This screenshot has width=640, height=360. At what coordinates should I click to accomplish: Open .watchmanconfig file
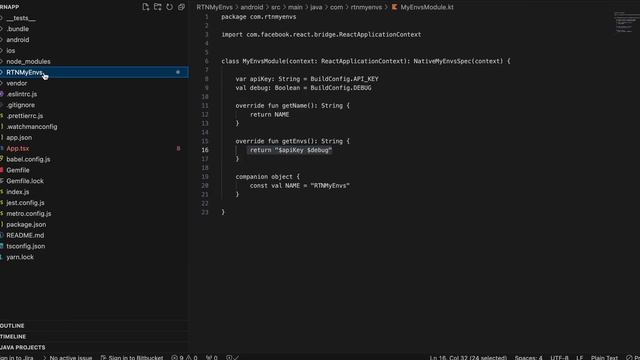32,127
